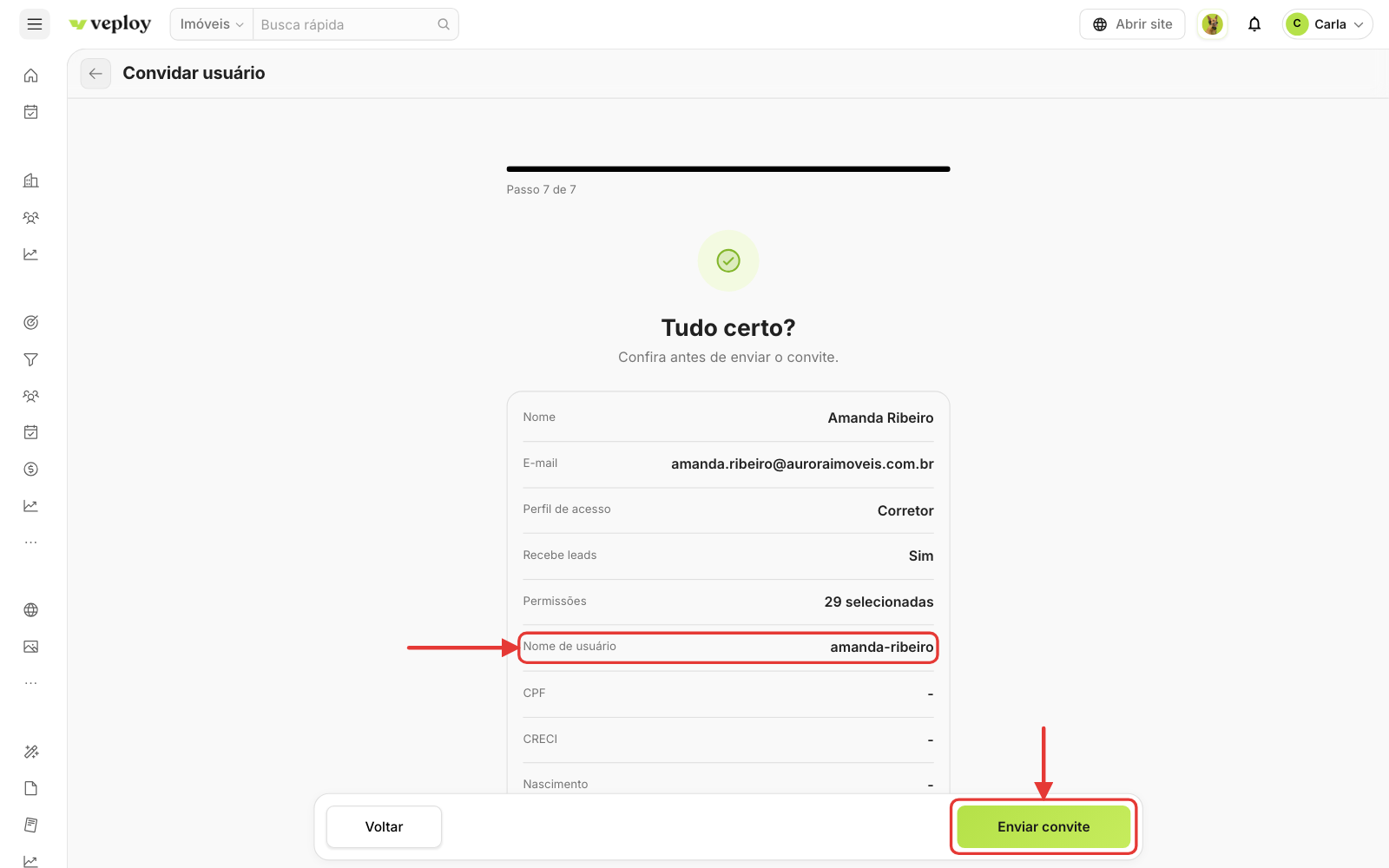Image resolution: width=1389 pixels, height=868 pixels.
Task: Open the hamburger menu
Action: (35, 24)
